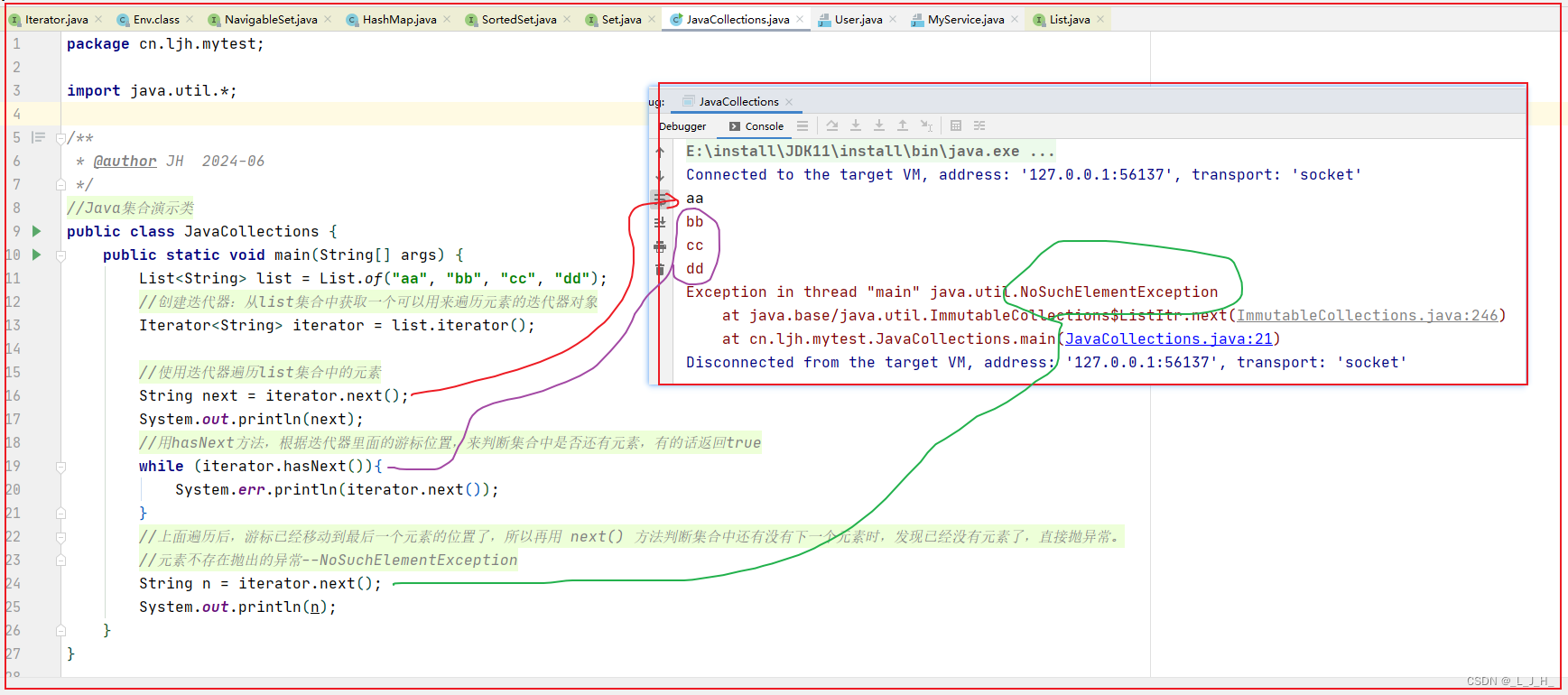The width and height of the screenshot is (1568, 695).
Task: Collapse the doc comment at line 5
Action: coord(60,138)
